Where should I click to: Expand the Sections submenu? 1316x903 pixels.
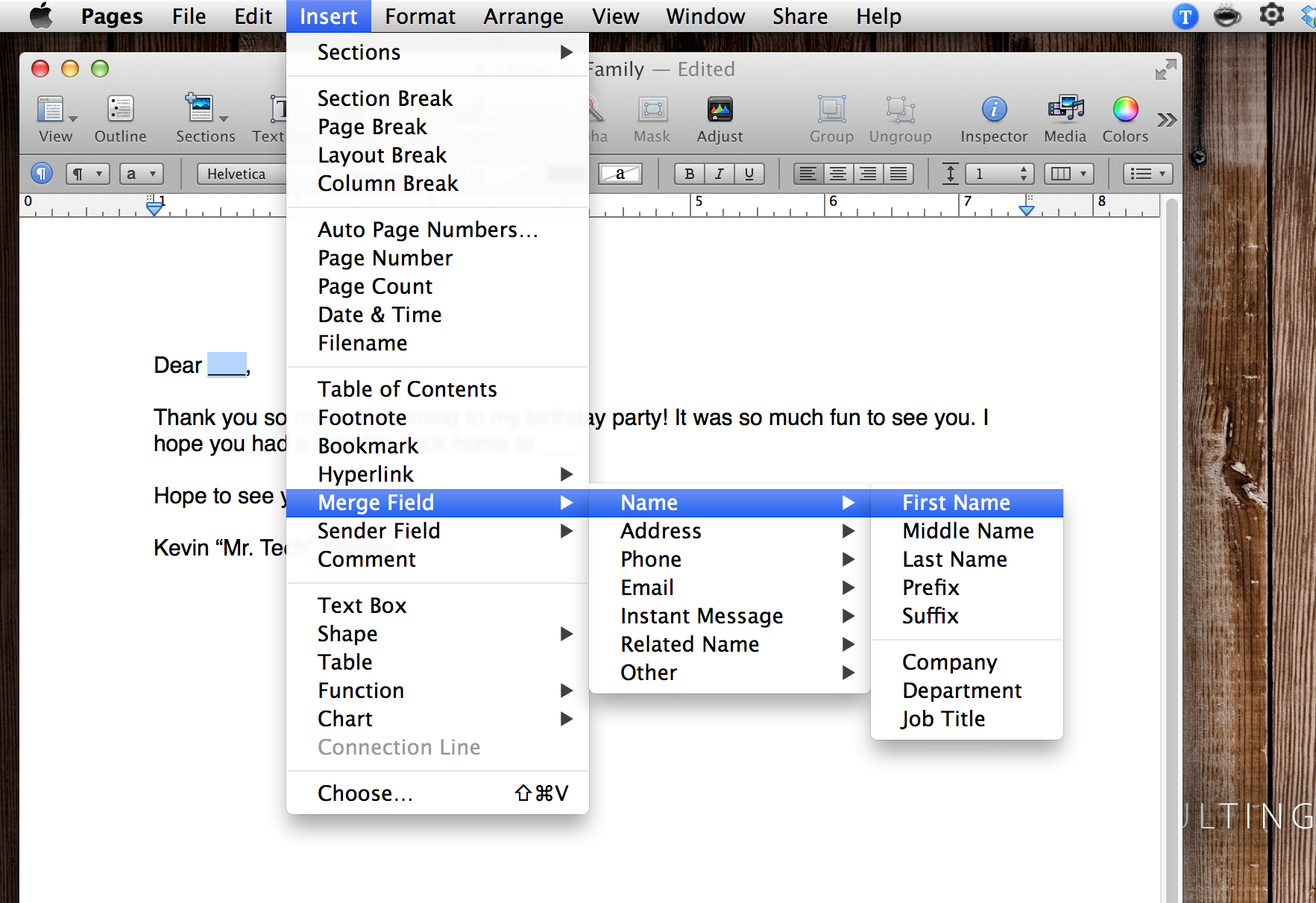(438, 52)
